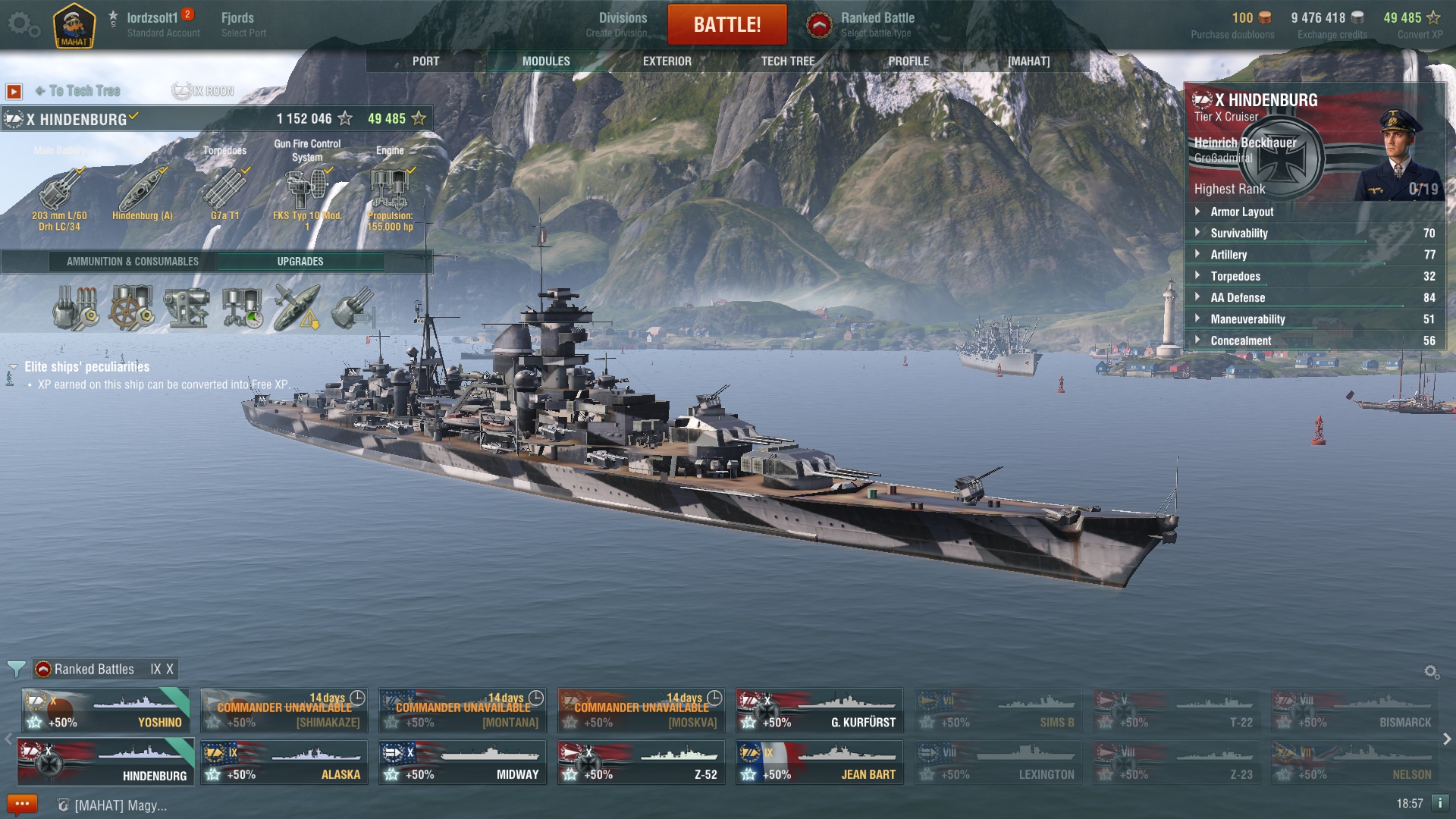Toggle the ship carousel filter funnel
The width and height of the screenshot is (1456, 819).
pyautogui.click(x=16, y=669)
